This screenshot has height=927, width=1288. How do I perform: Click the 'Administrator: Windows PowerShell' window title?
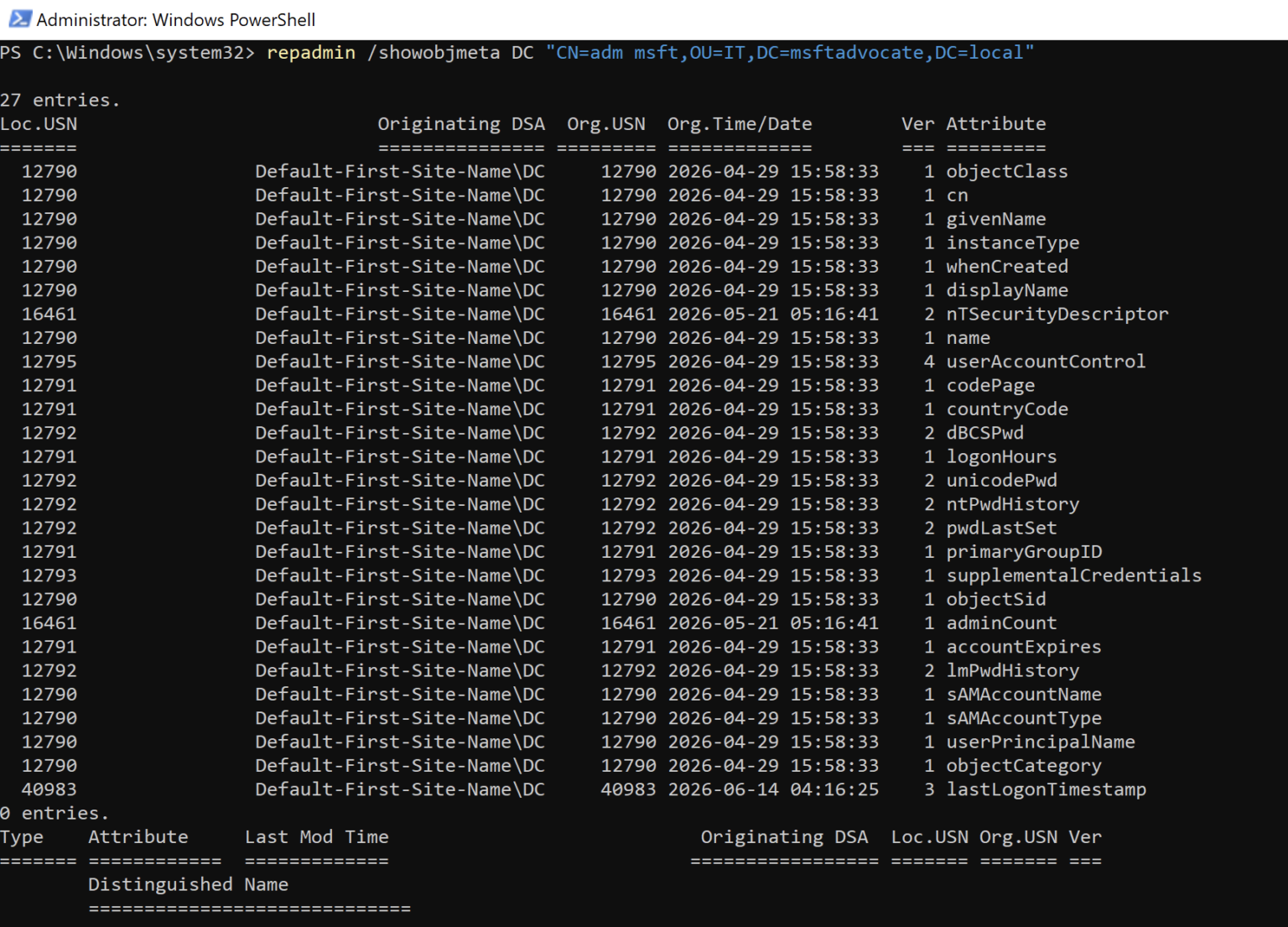(x=176, y=19)
